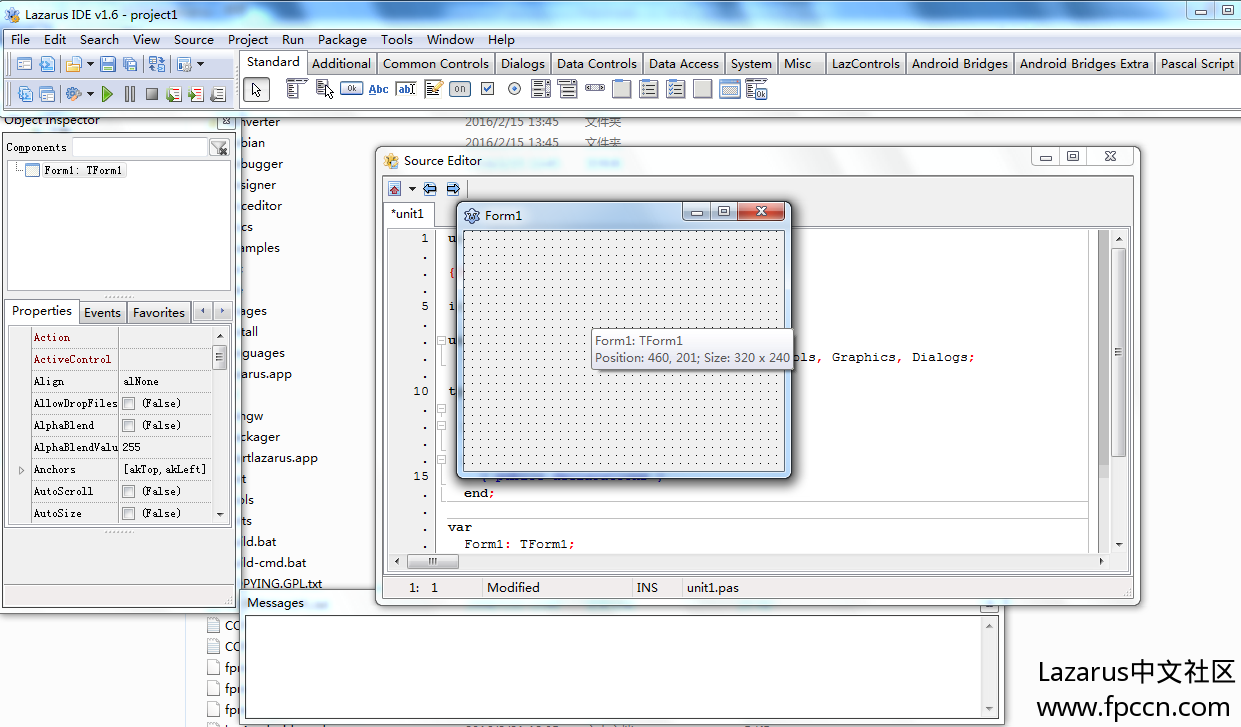Toggle the AutoScroll checkbox

click(129, 491)
